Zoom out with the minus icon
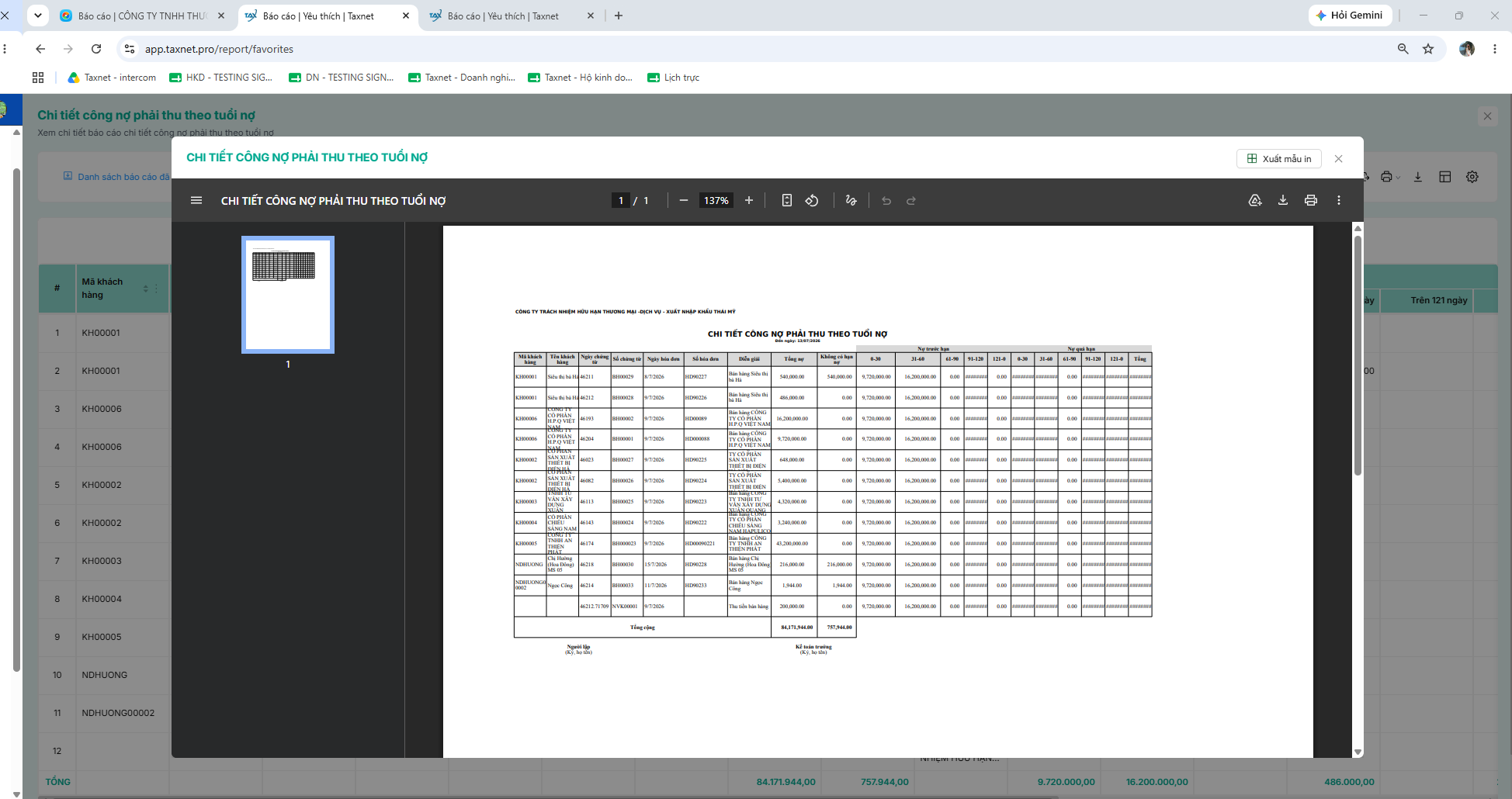Image resolution: width=1512 pixels, height=799 pixels. [683, 200]
